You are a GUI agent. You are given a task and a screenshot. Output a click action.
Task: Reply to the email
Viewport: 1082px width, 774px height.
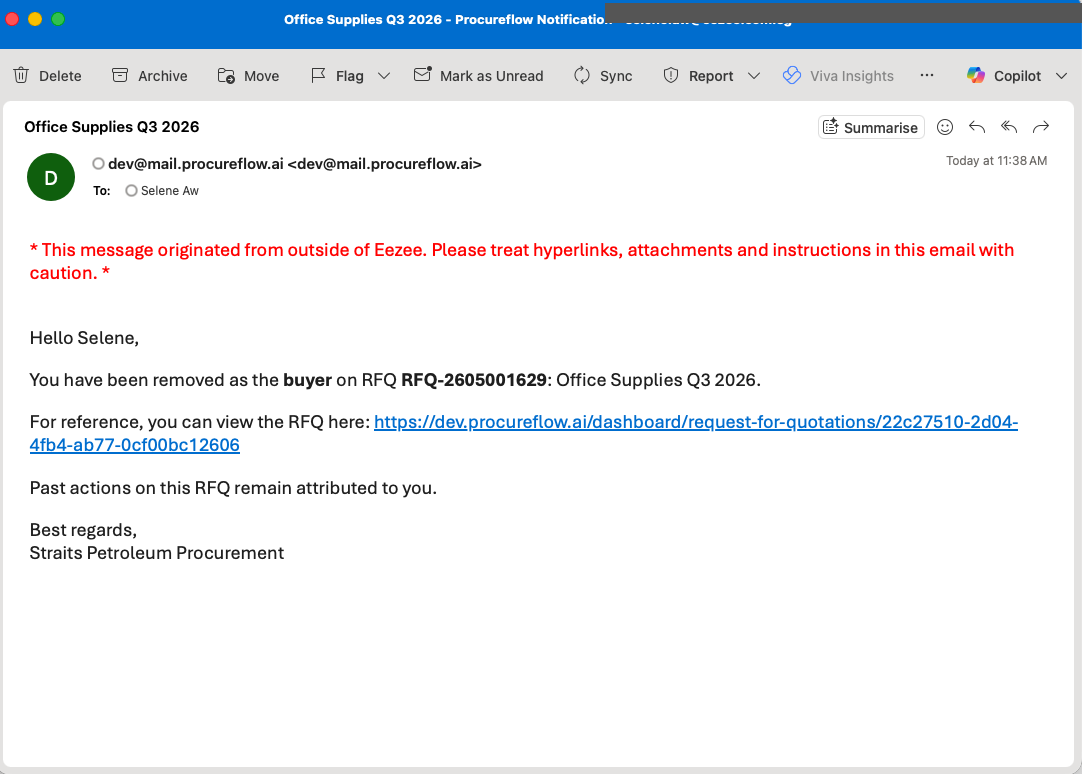(x=976, y=127)
